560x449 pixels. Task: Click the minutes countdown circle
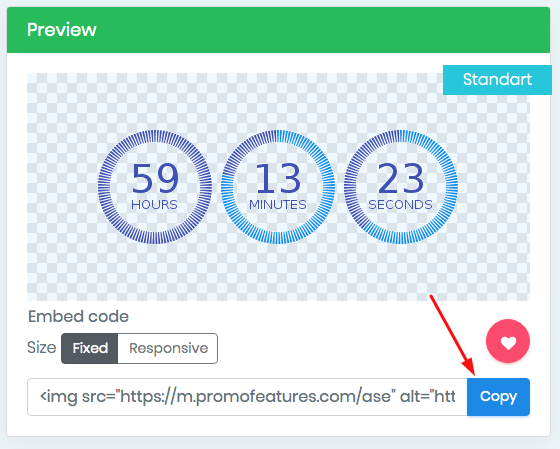[278, 187]
